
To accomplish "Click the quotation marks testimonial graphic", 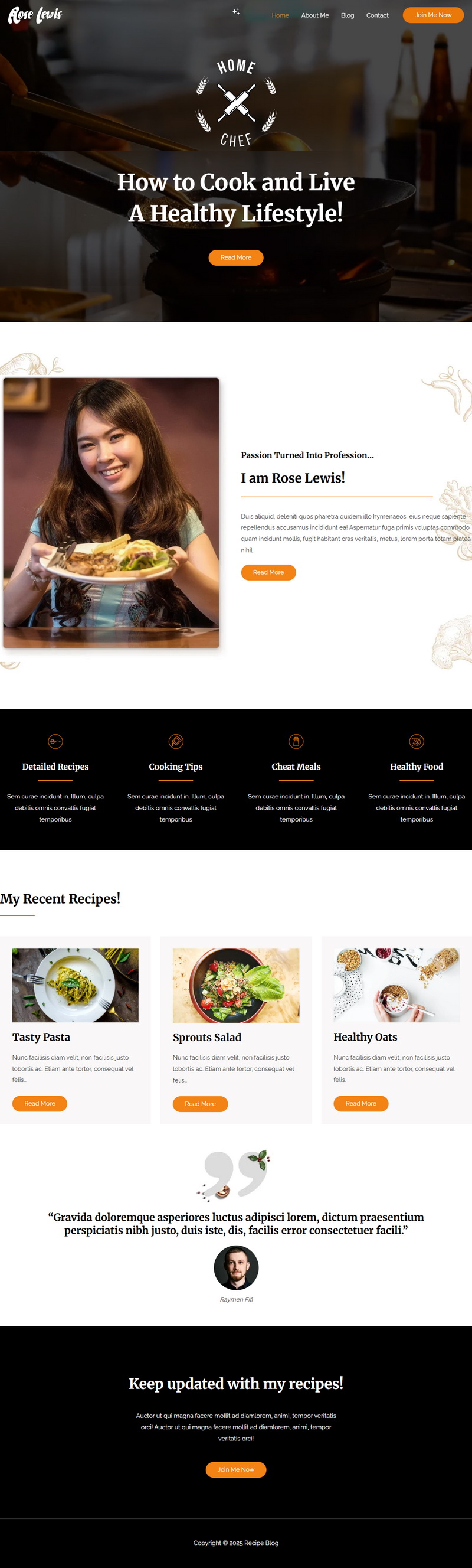I will pyautogui.click(x=235, y=1175).
